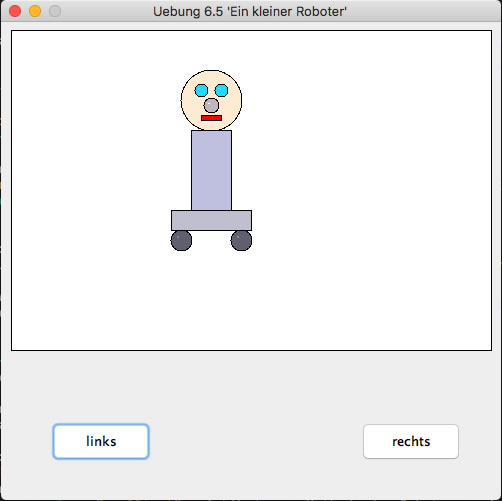This screenshot has width=502, height=501.
Task: Close the window with red button
Action: click(x=15, y=11)
